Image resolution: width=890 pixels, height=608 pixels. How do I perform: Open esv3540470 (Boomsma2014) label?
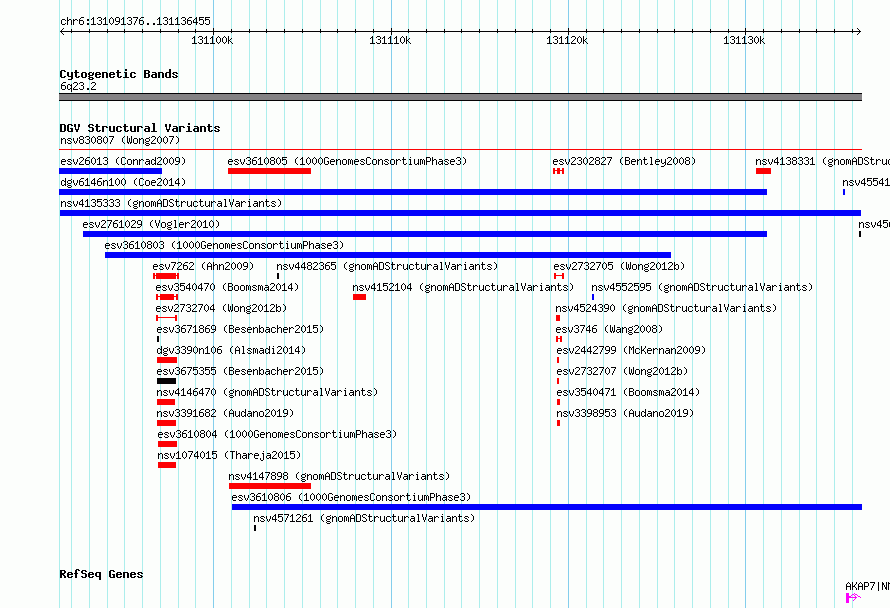point(227,287)
